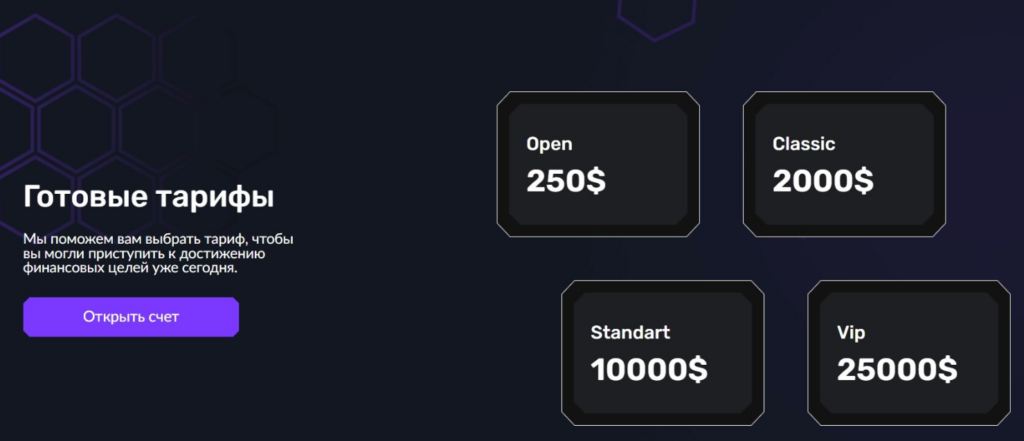Click the 2000$ price text
The height and width of the screenshot is (441, 1024).
[822, 181]
